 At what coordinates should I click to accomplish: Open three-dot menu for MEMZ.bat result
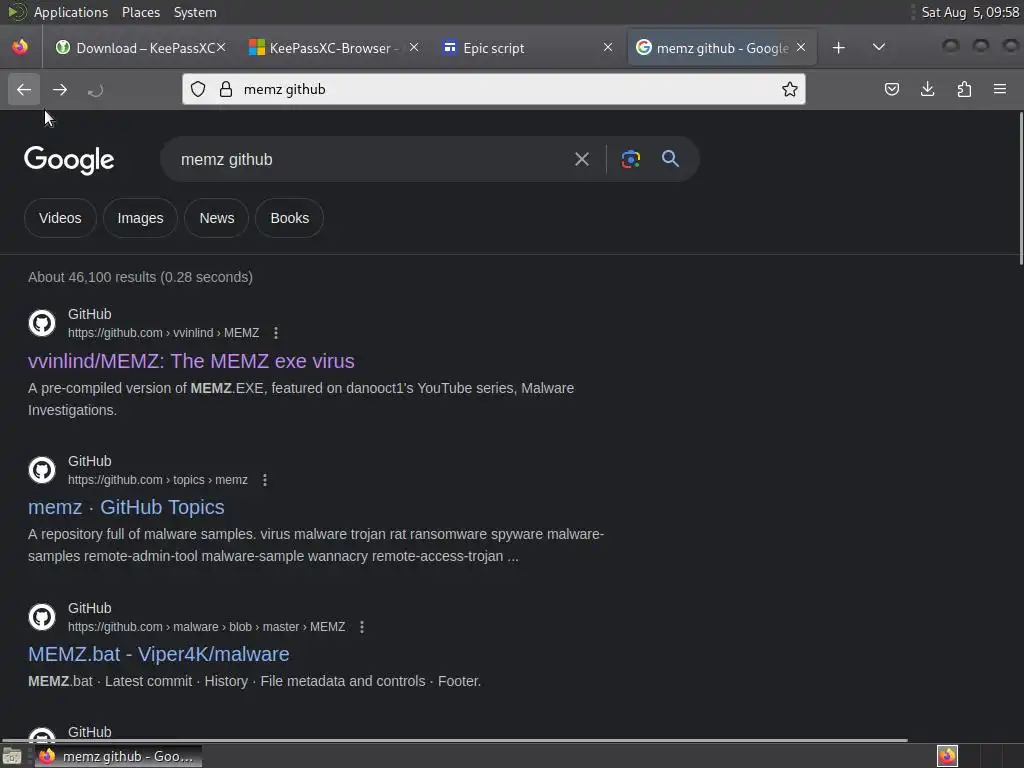tap(362, 627)
